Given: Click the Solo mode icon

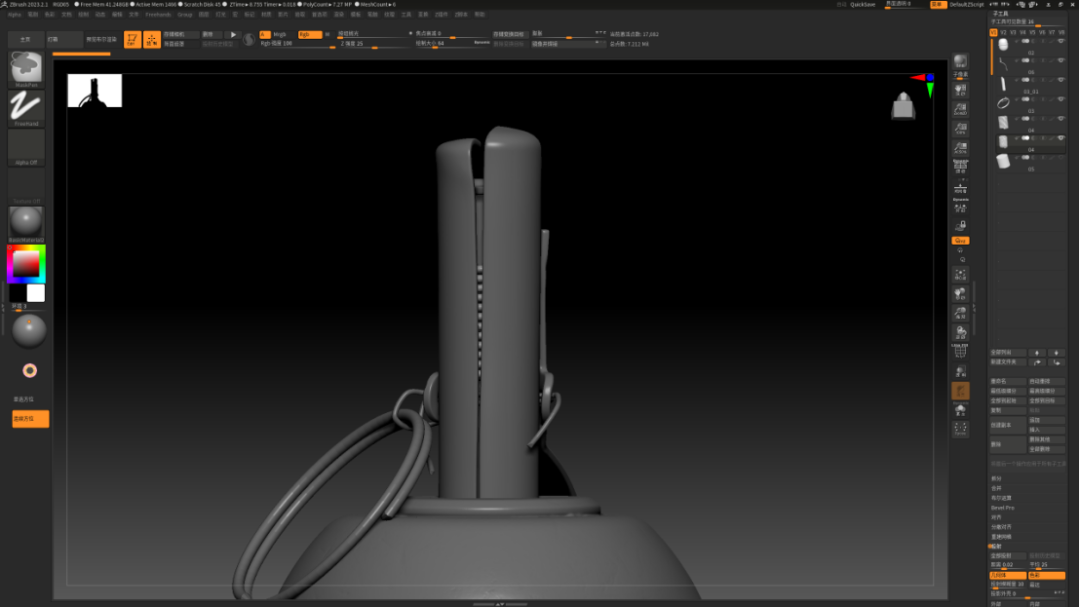Looking at the screenshot, I should coord(960,411).
